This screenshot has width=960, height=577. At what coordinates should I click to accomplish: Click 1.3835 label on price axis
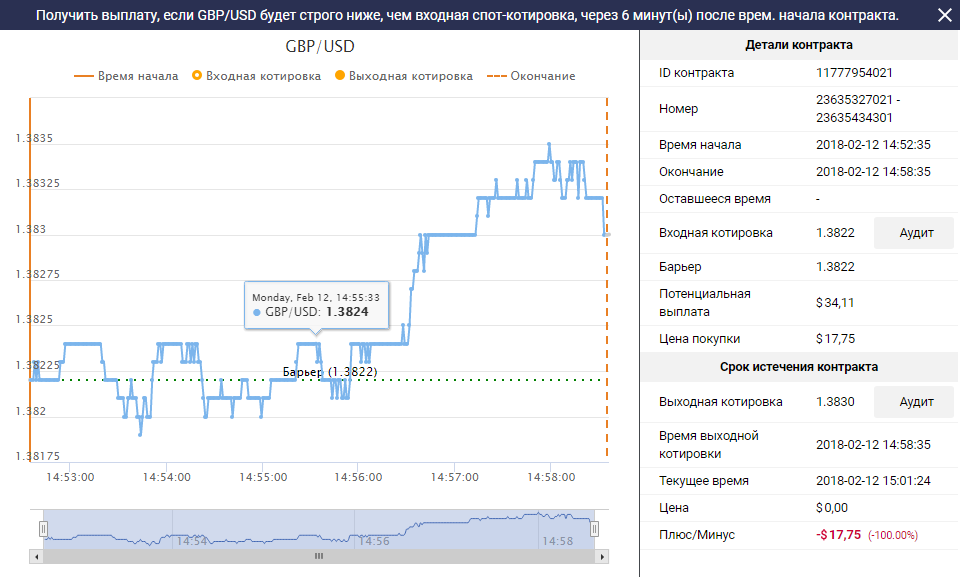point(34,138)
